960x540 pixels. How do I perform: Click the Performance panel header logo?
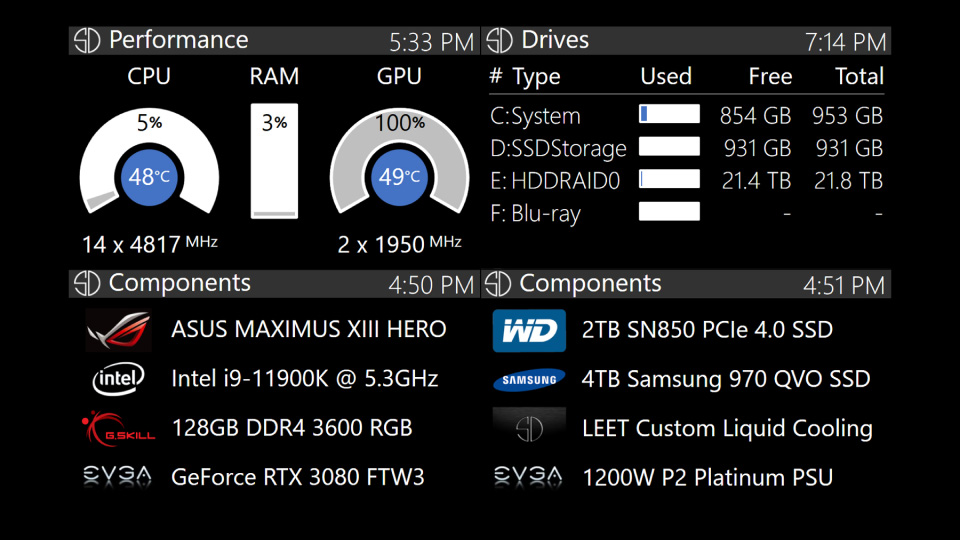pos(88,40)
